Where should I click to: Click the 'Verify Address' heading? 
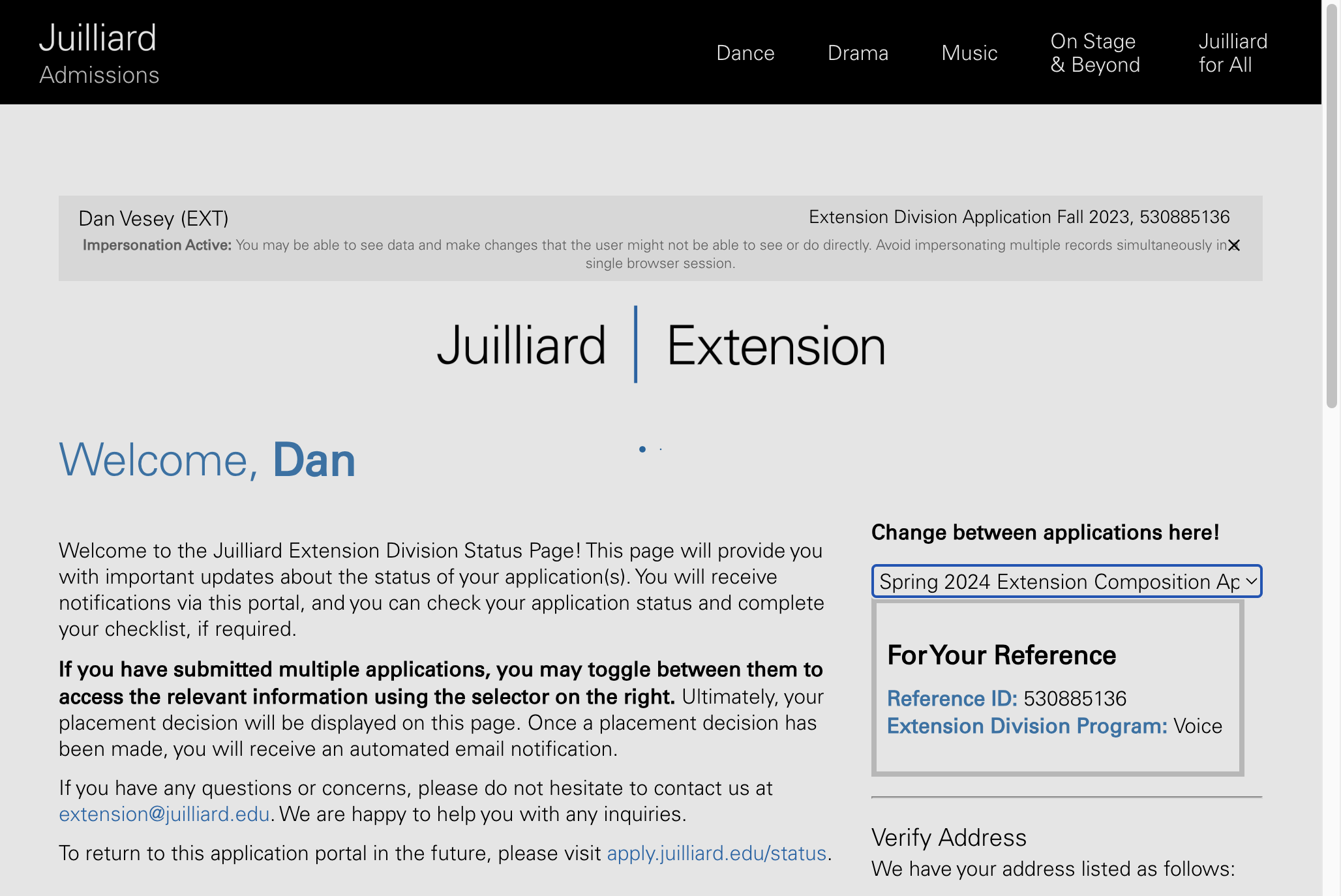pos(949,837)
